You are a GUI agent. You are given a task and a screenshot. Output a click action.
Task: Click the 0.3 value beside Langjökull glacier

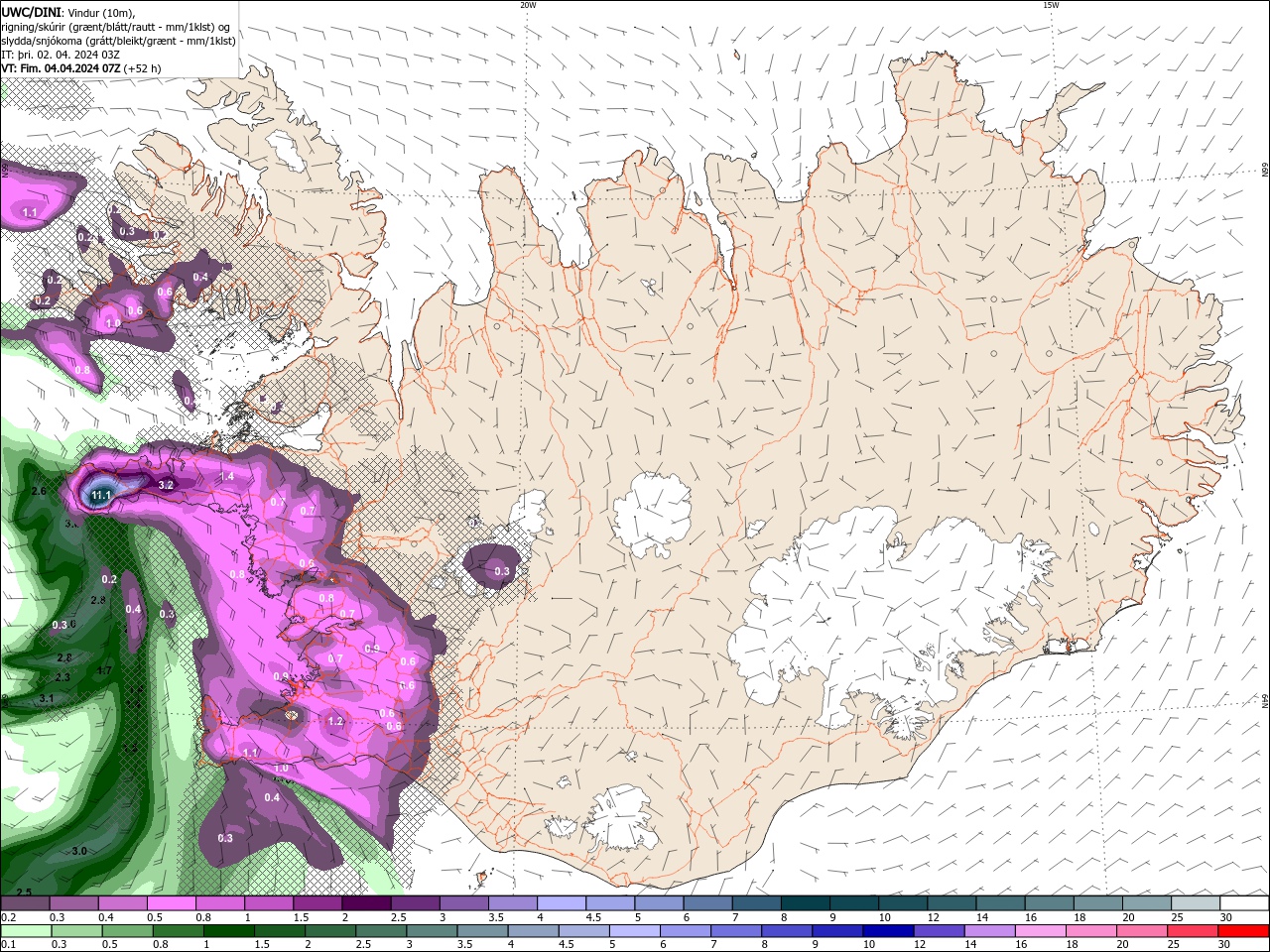tap(502, 571)
